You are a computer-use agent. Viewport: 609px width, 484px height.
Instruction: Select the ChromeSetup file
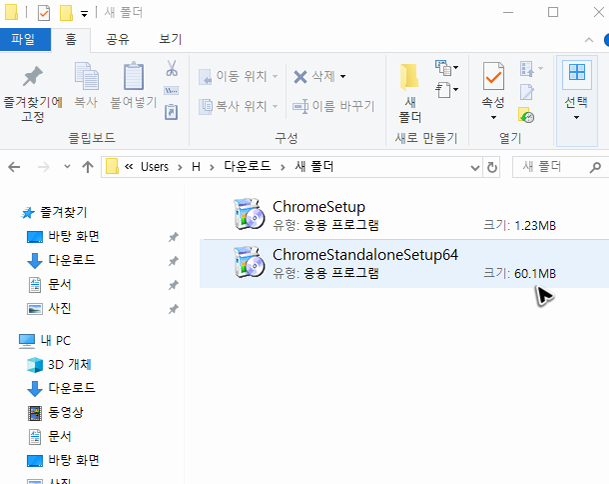[404, 216]
